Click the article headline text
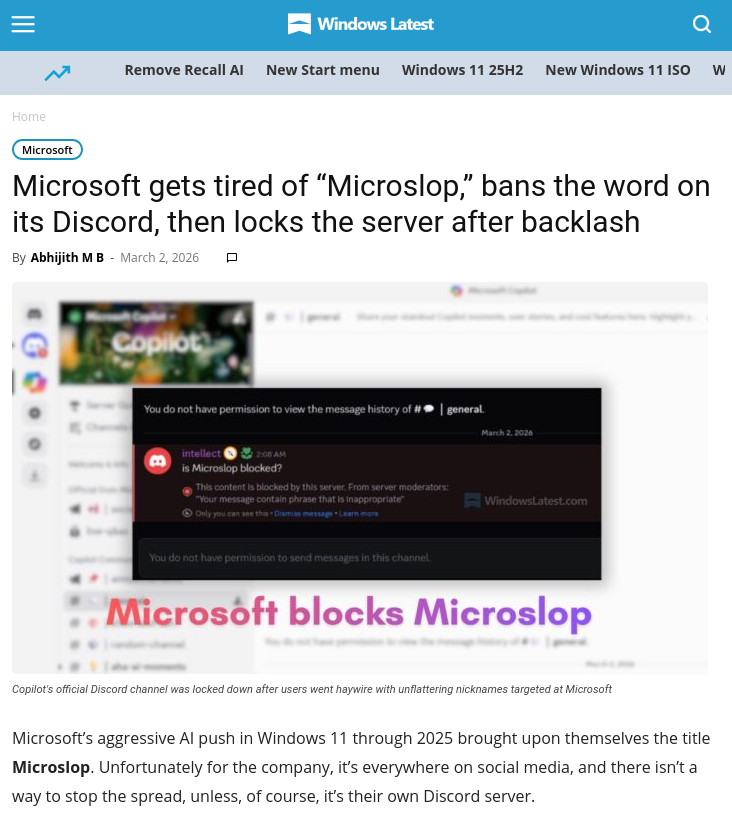Viewport: 732px width, 823px height. pos(361,204)
